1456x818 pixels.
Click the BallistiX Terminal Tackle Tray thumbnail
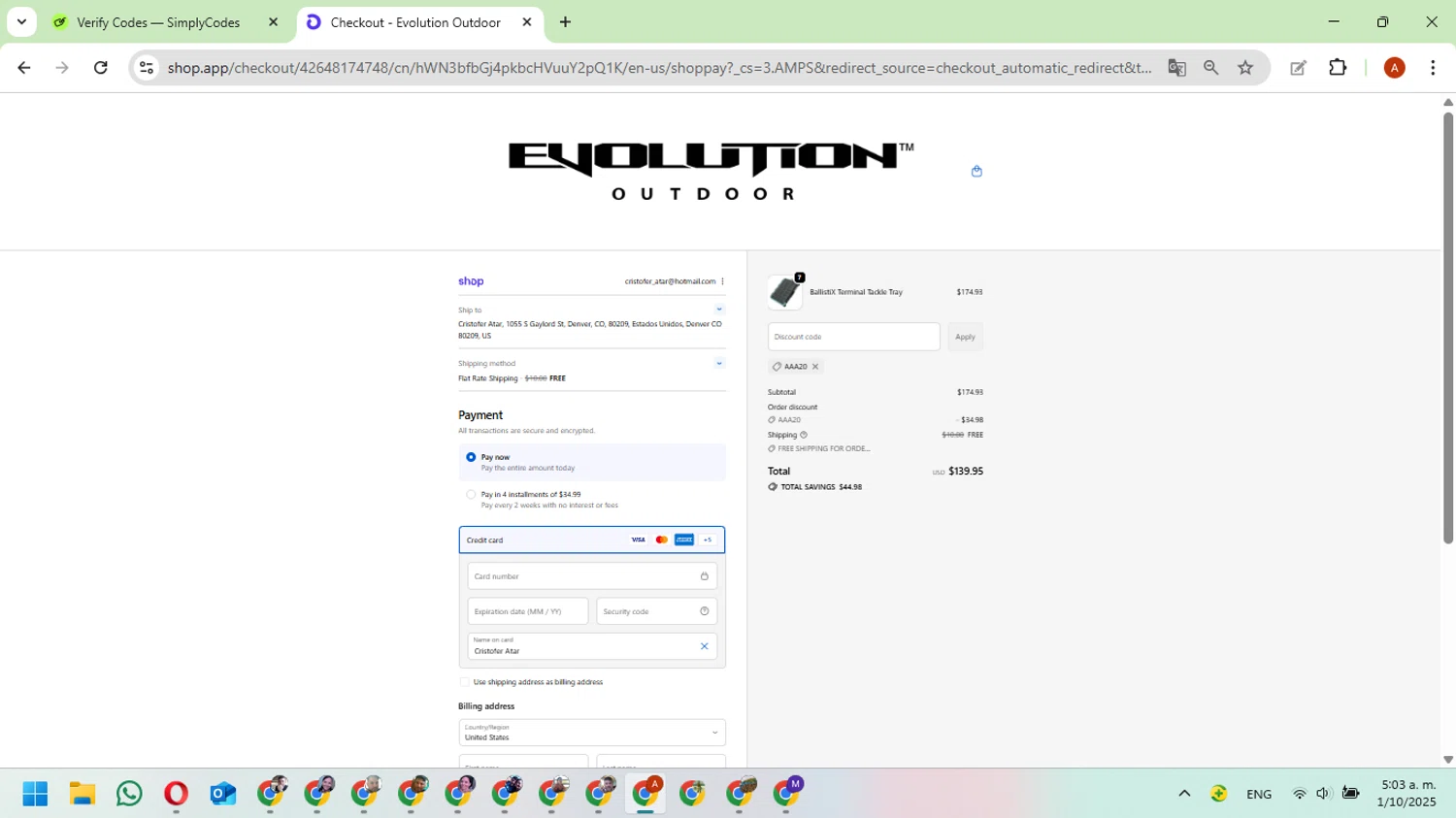(x=785, y=292)
